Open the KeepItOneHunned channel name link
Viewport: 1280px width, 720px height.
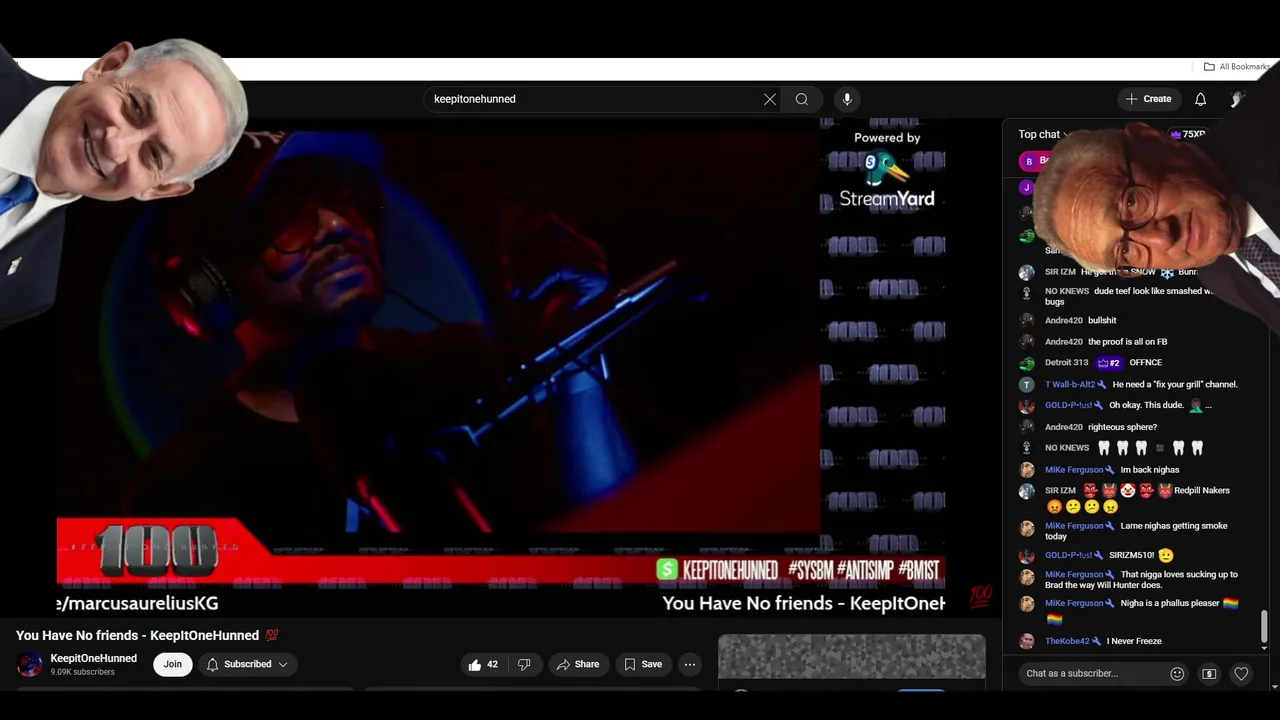click(x=94, y=658)
